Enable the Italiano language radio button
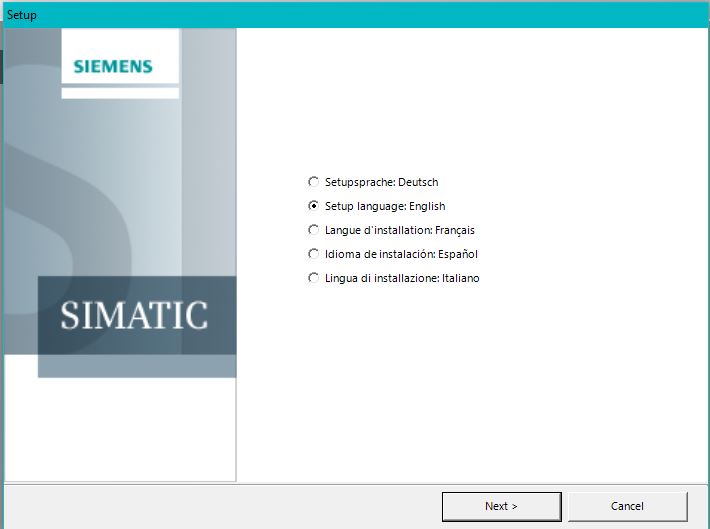 [314, 278]
